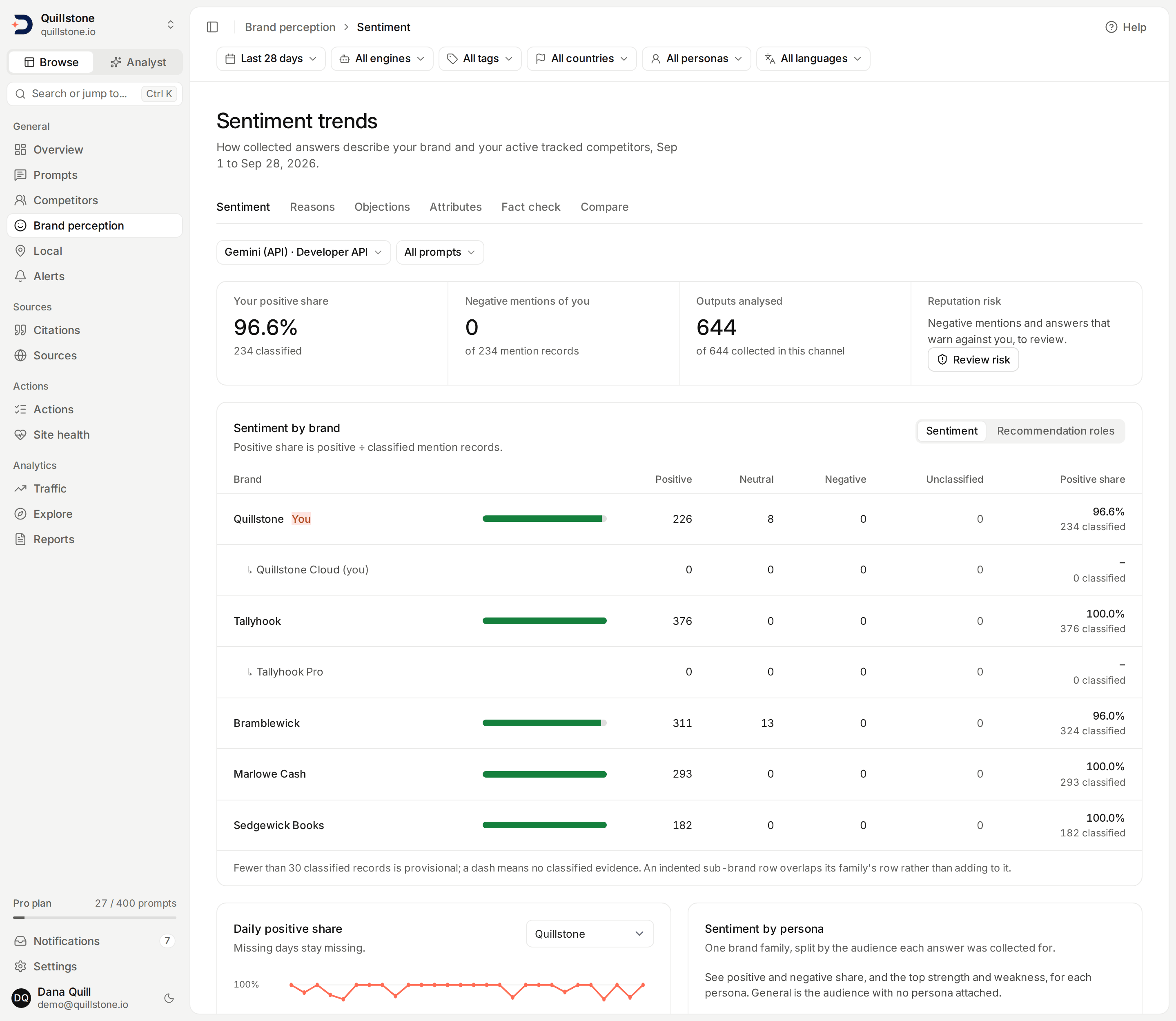This screenshot has width=1176, height=1021.
Task: Switch to the Reasons tab
Action: coord(312,207)
